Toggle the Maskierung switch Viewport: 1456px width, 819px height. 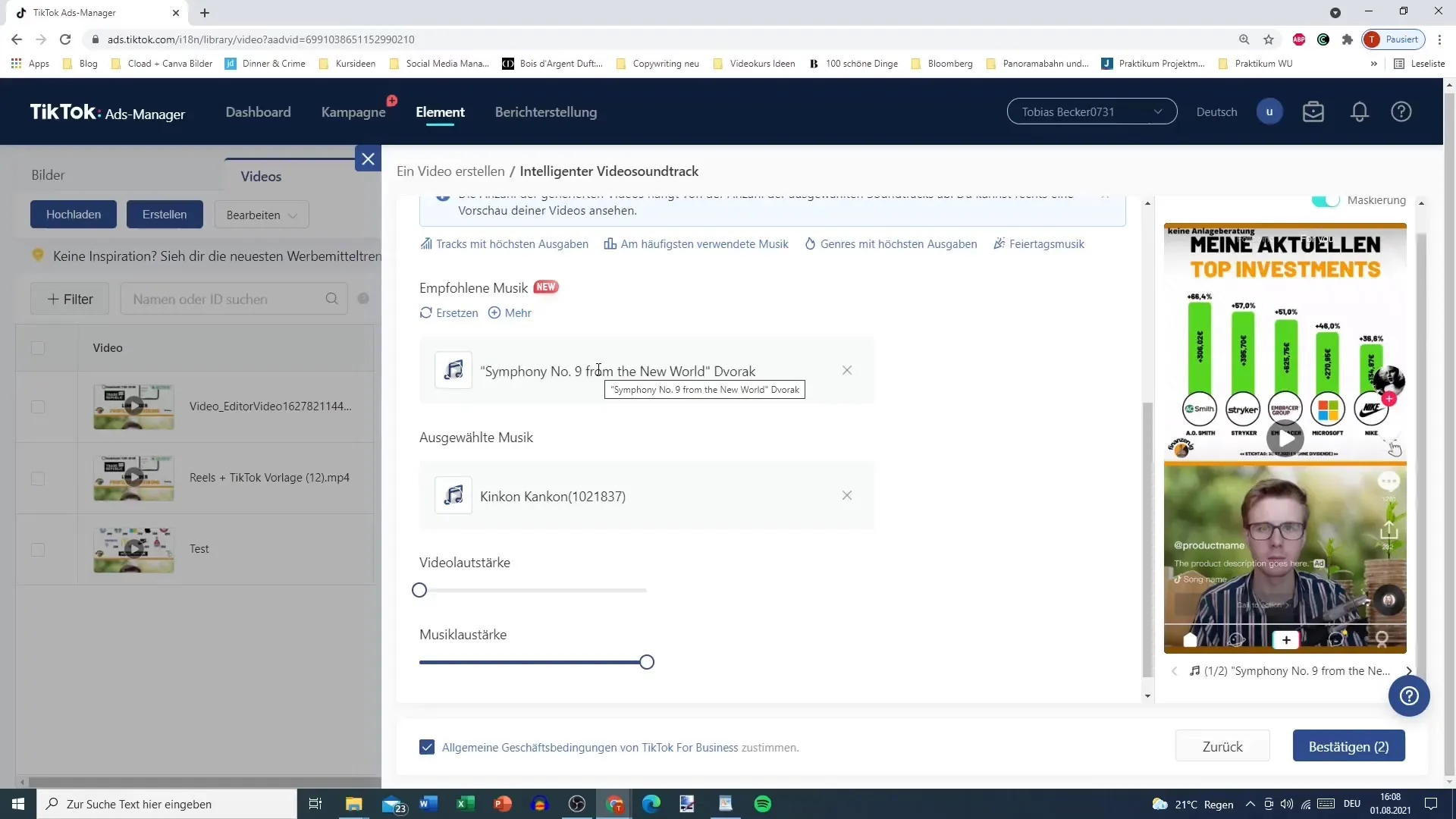1326,200
